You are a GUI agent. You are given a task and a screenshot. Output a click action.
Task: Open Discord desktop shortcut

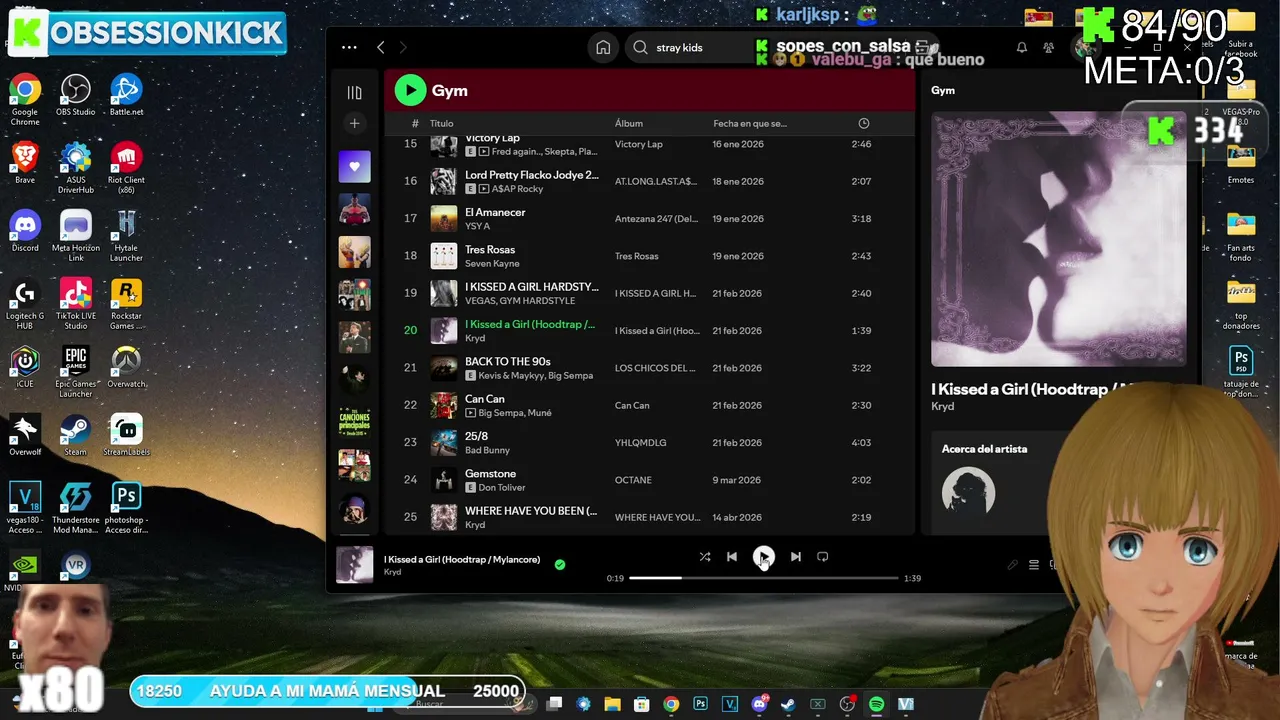pyautogui.click(x=25, y=231)
